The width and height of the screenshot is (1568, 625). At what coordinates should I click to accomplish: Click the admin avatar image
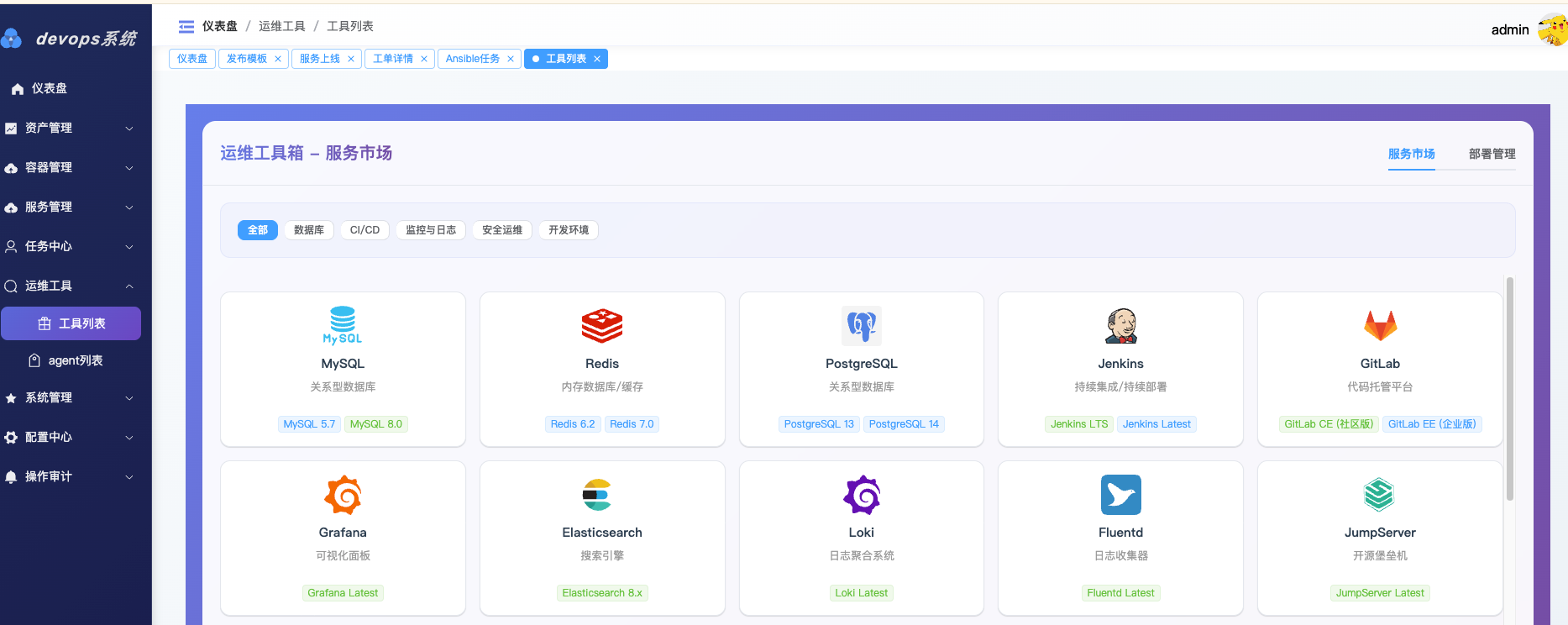(1553, 30)
